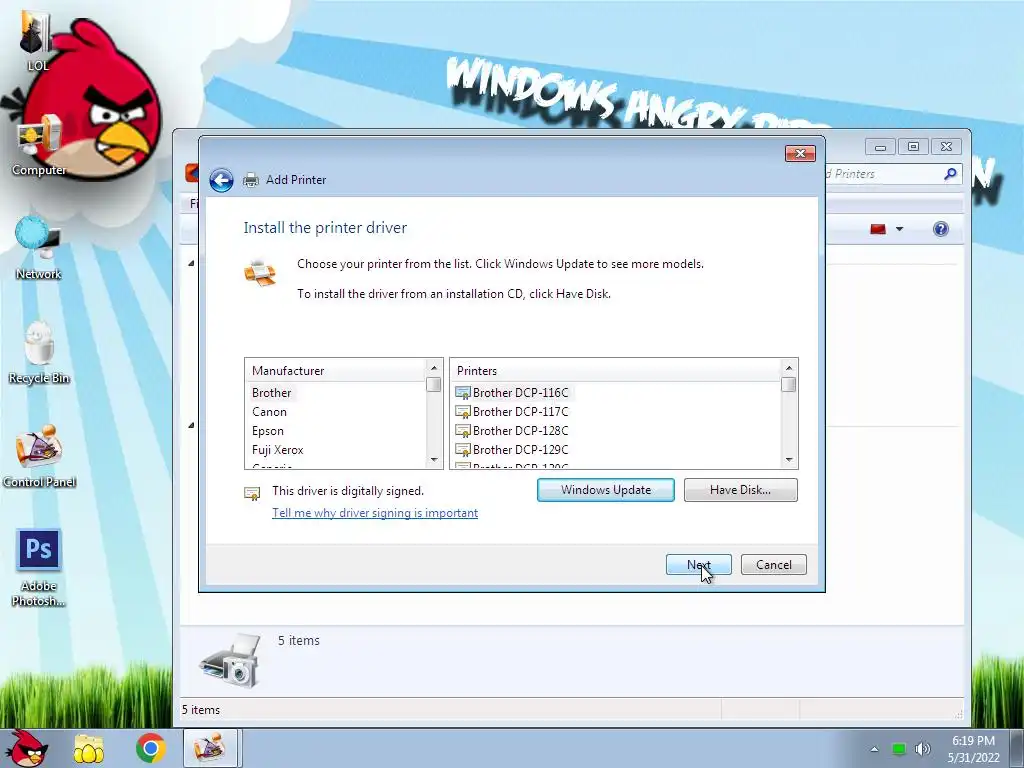This screenshot has width=1024, height=768.
Task: Select Fuji Xerox in the Manufacturer list
Action: point(278,450)
